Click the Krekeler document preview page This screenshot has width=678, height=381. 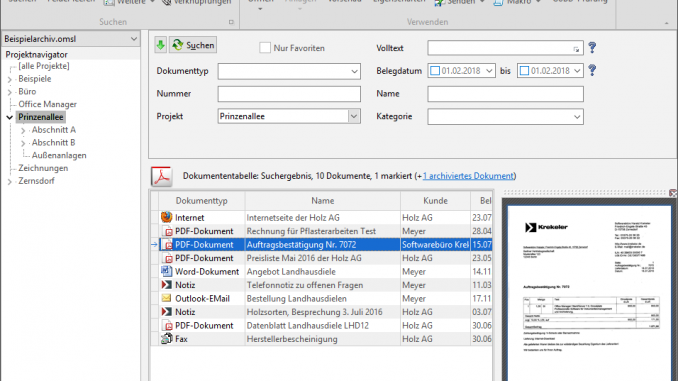(590, 293)
